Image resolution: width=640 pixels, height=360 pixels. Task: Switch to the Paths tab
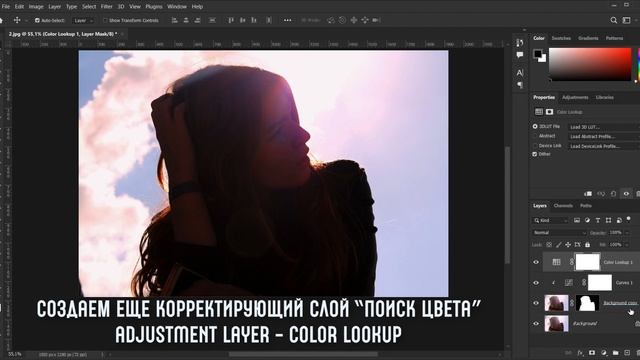pyautogui.click(x=586, y=206)
